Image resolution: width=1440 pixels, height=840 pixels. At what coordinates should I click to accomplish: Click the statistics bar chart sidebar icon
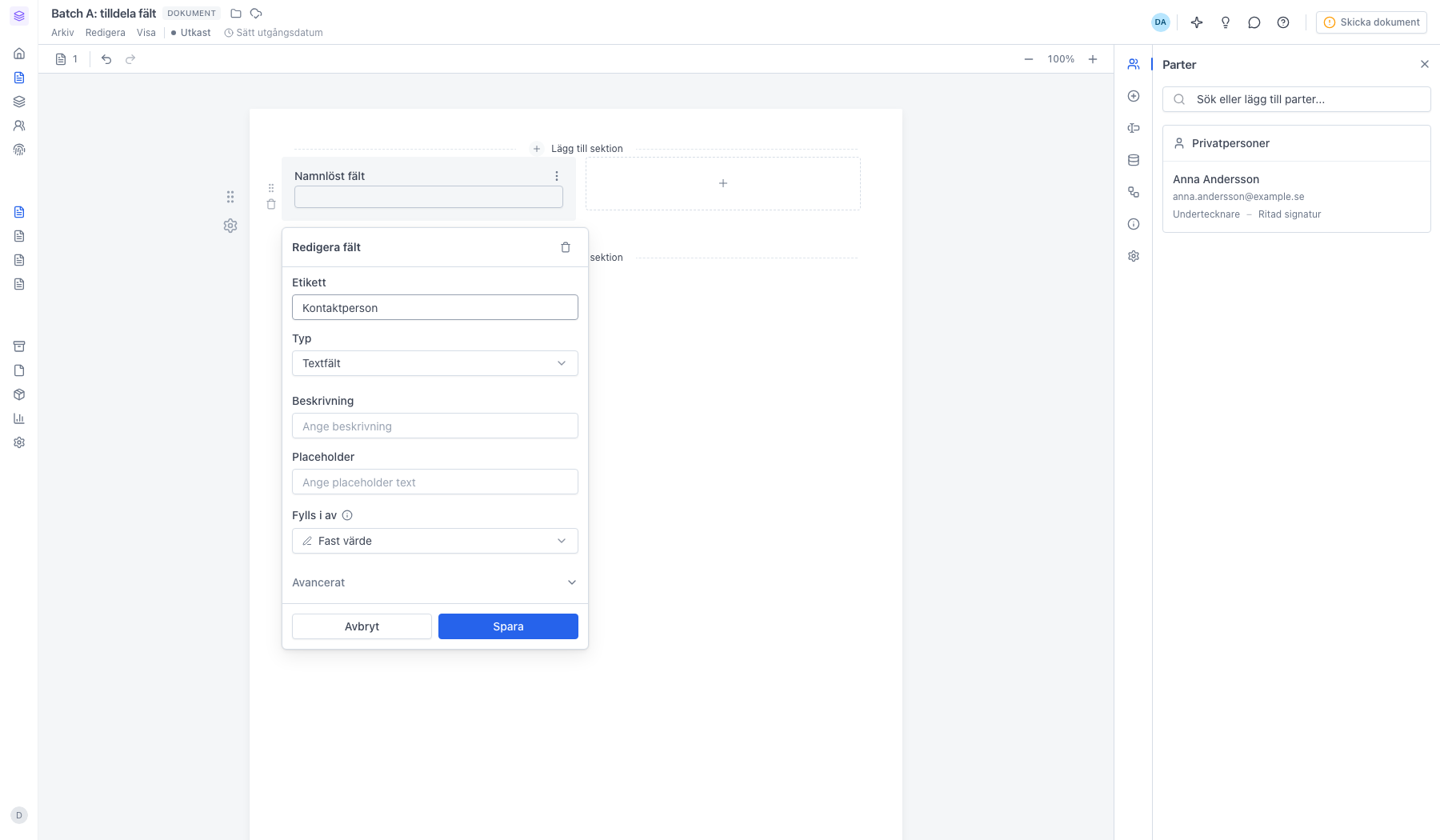point(19,418)
